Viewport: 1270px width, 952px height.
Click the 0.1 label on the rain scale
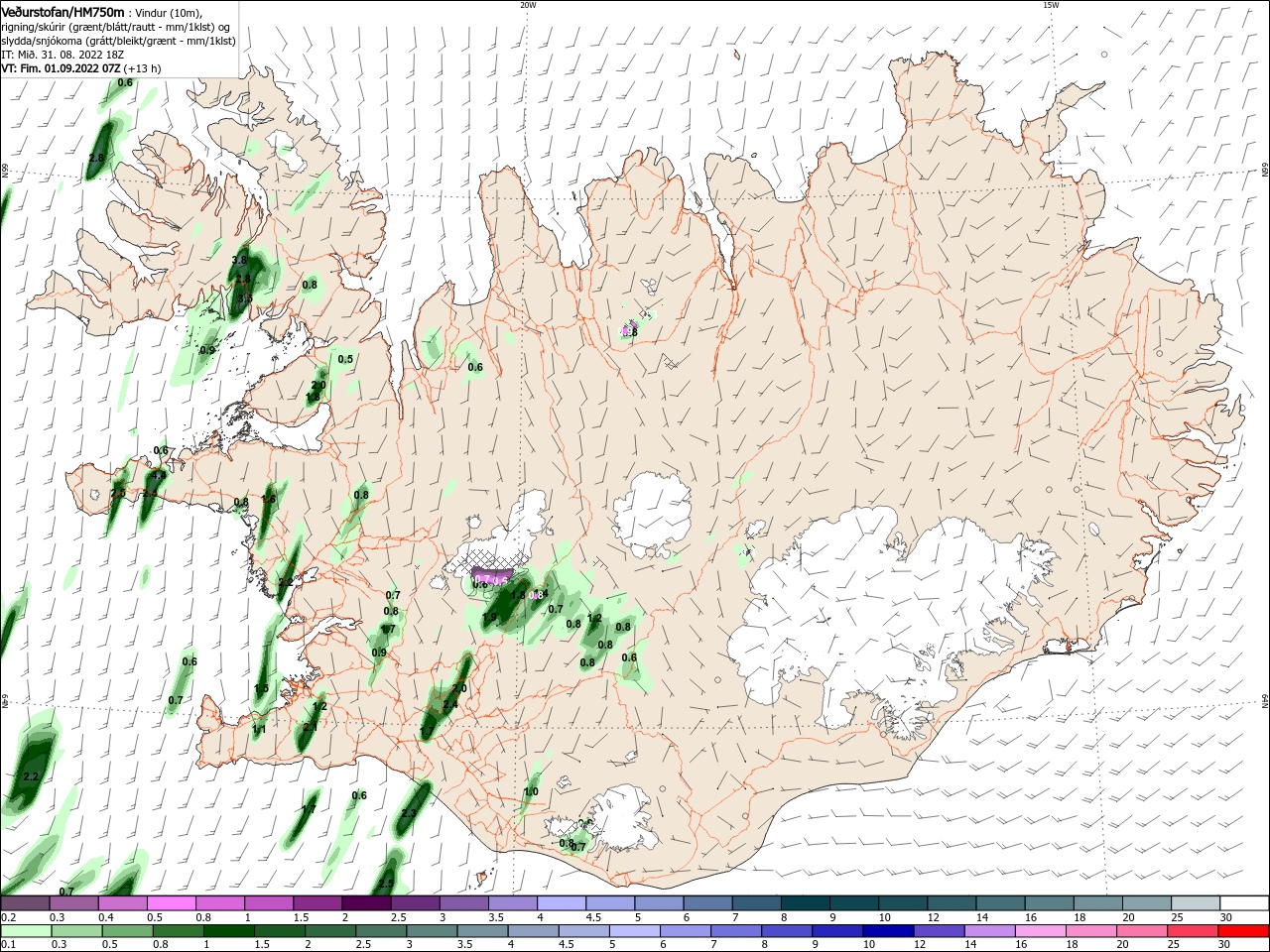click(x=8, y=946)
